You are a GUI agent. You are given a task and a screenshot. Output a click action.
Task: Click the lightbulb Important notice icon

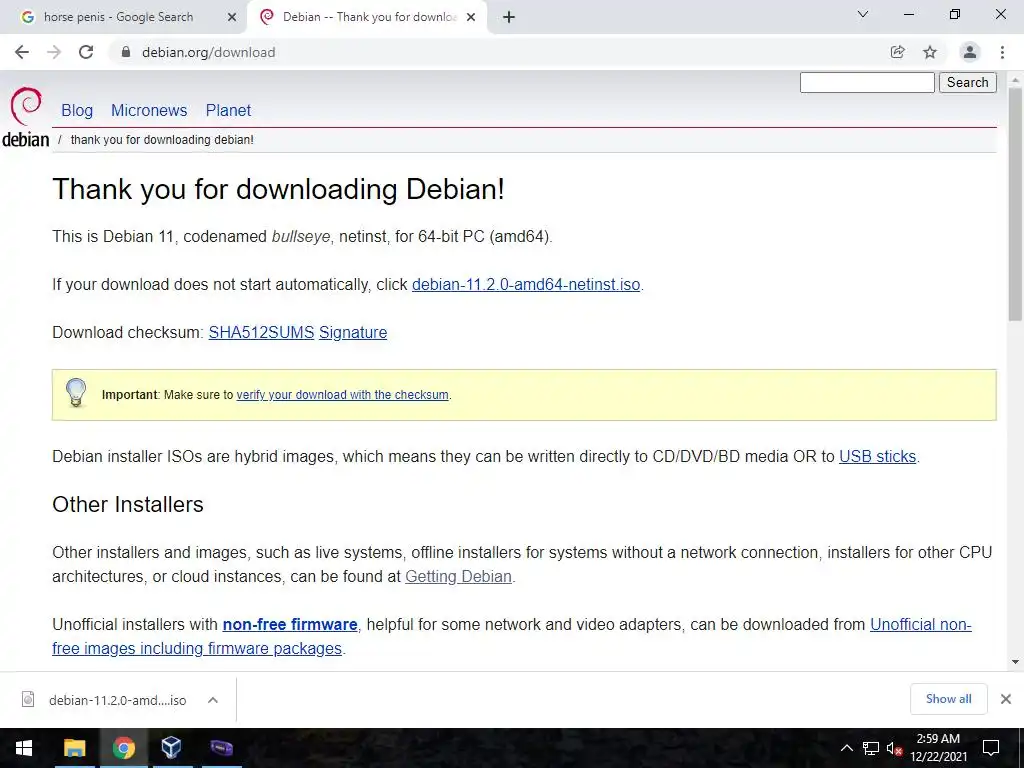76,393
